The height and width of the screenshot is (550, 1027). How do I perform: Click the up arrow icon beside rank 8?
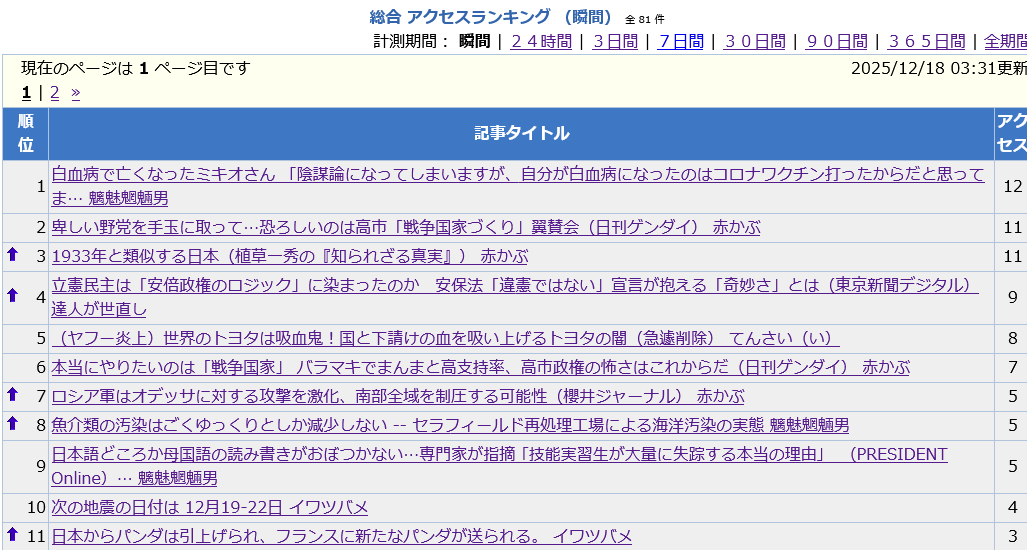pos(13,423)
